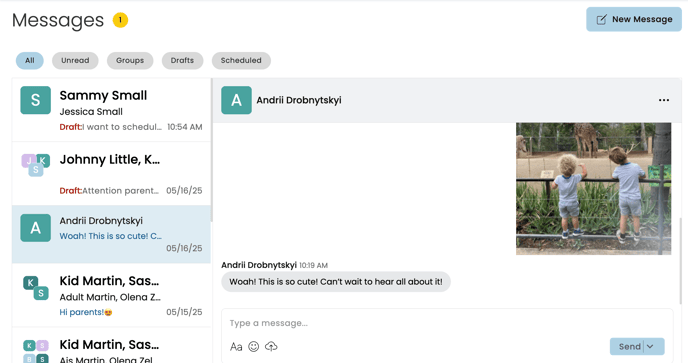The width and height of the screenshot is (688, 363).
Task: Expand the Send button dropdown arrow
Action: [650, 346]
